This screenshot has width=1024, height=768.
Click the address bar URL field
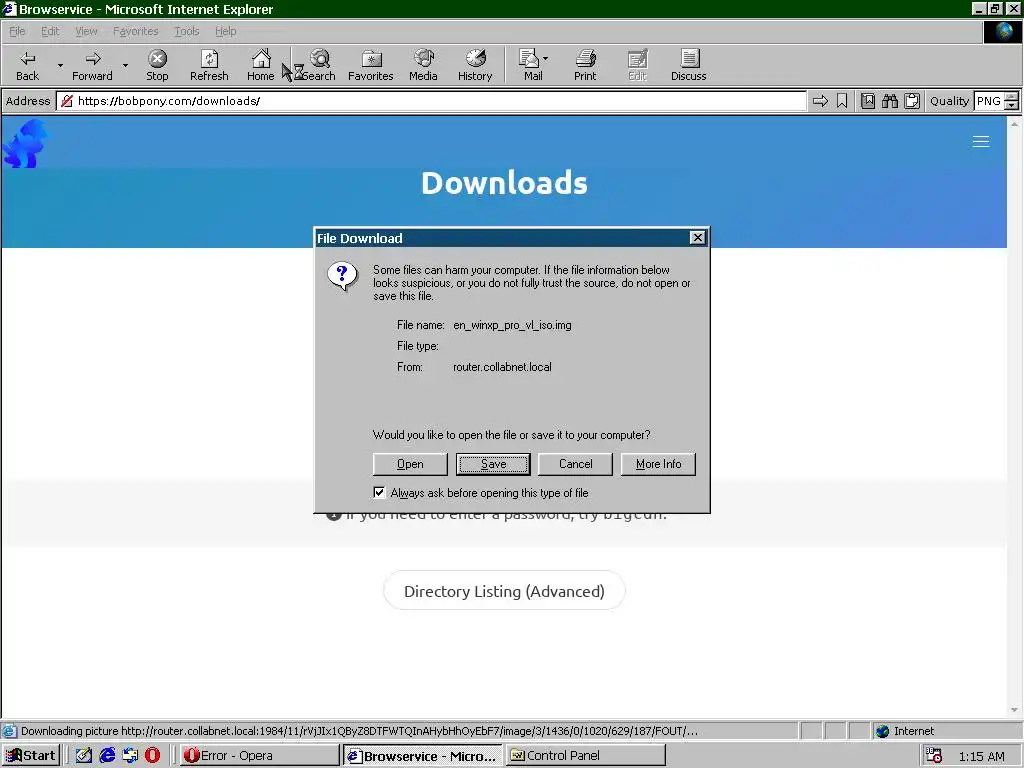pyautogui.click(x=431, y=101)
